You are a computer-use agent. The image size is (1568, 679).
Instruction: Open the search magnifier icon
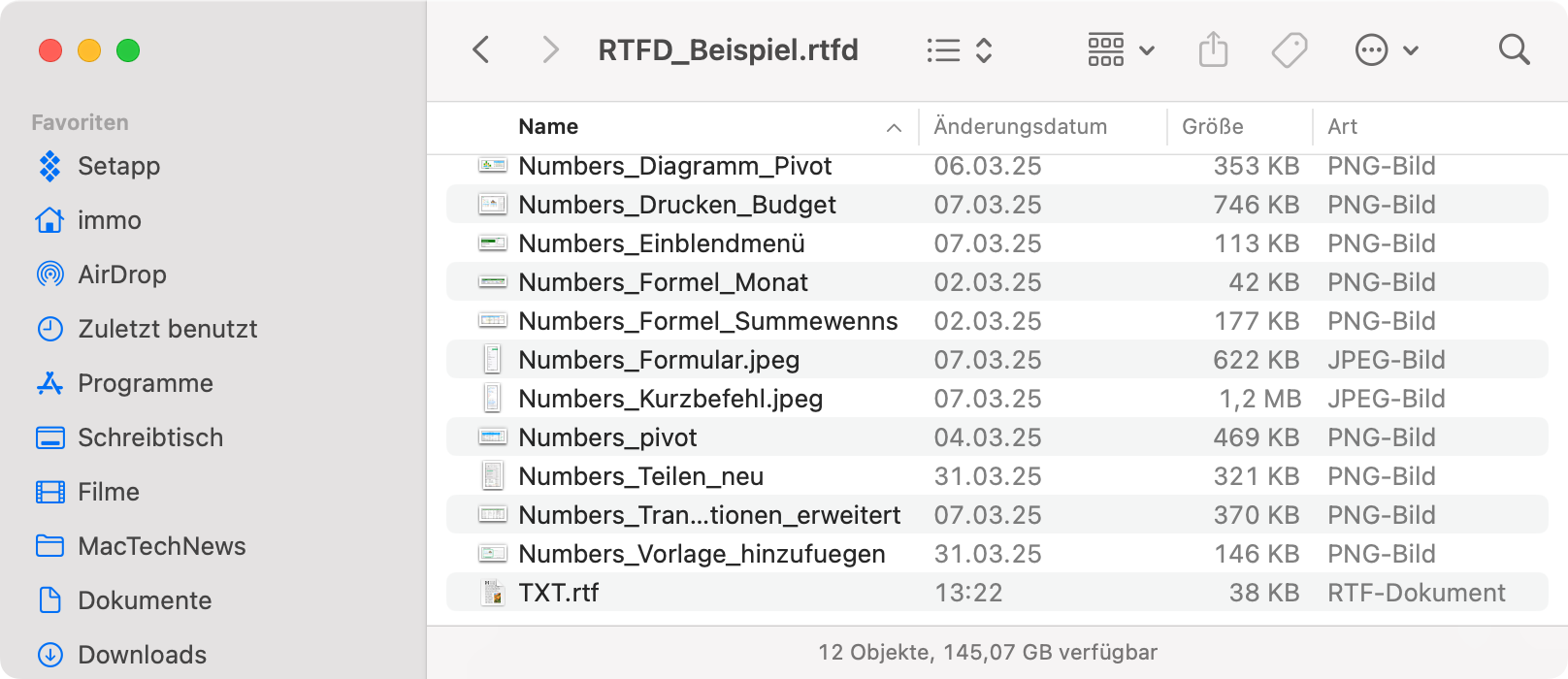tap(1514, 49)
